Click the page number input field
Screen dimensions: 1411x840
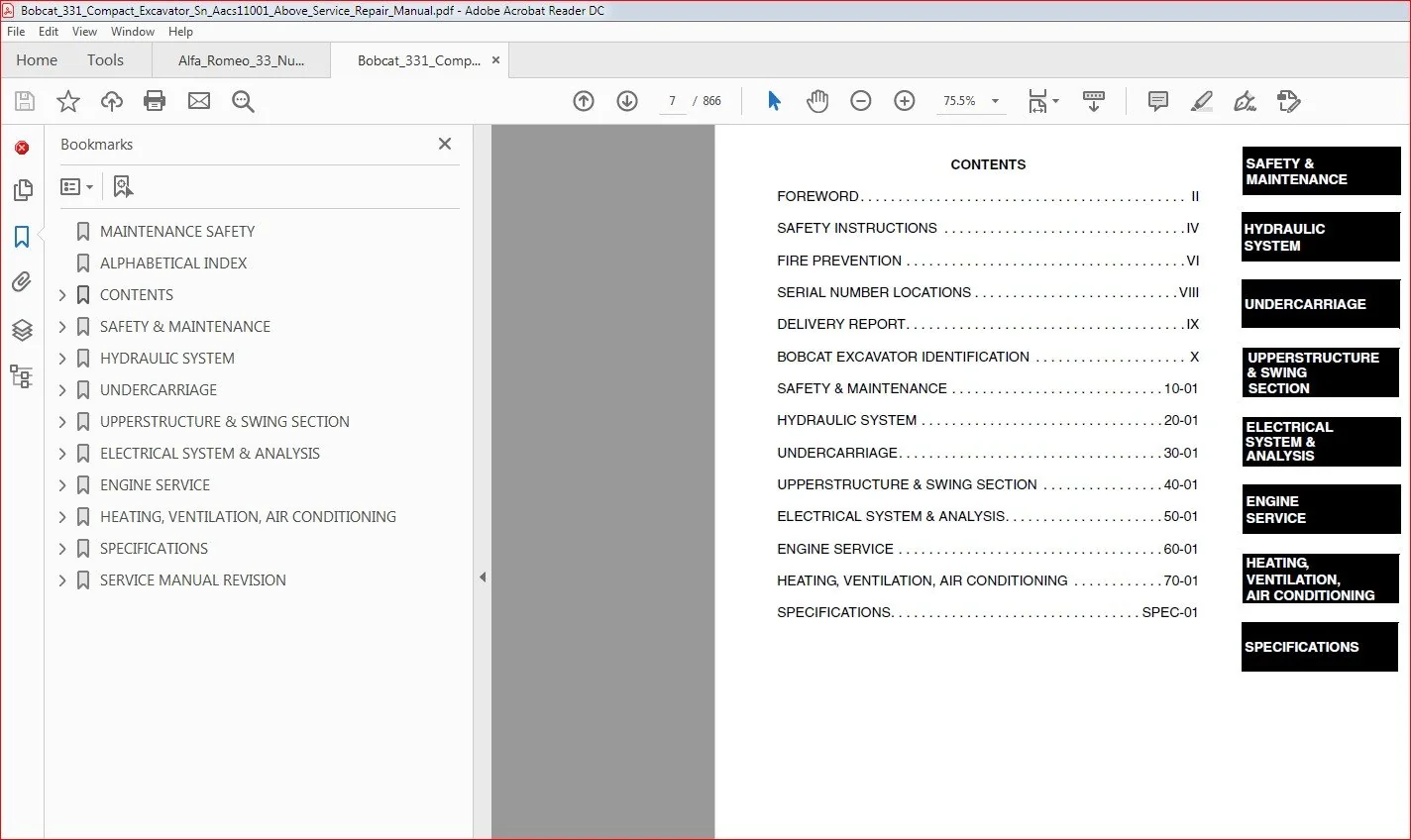(673, 101)
